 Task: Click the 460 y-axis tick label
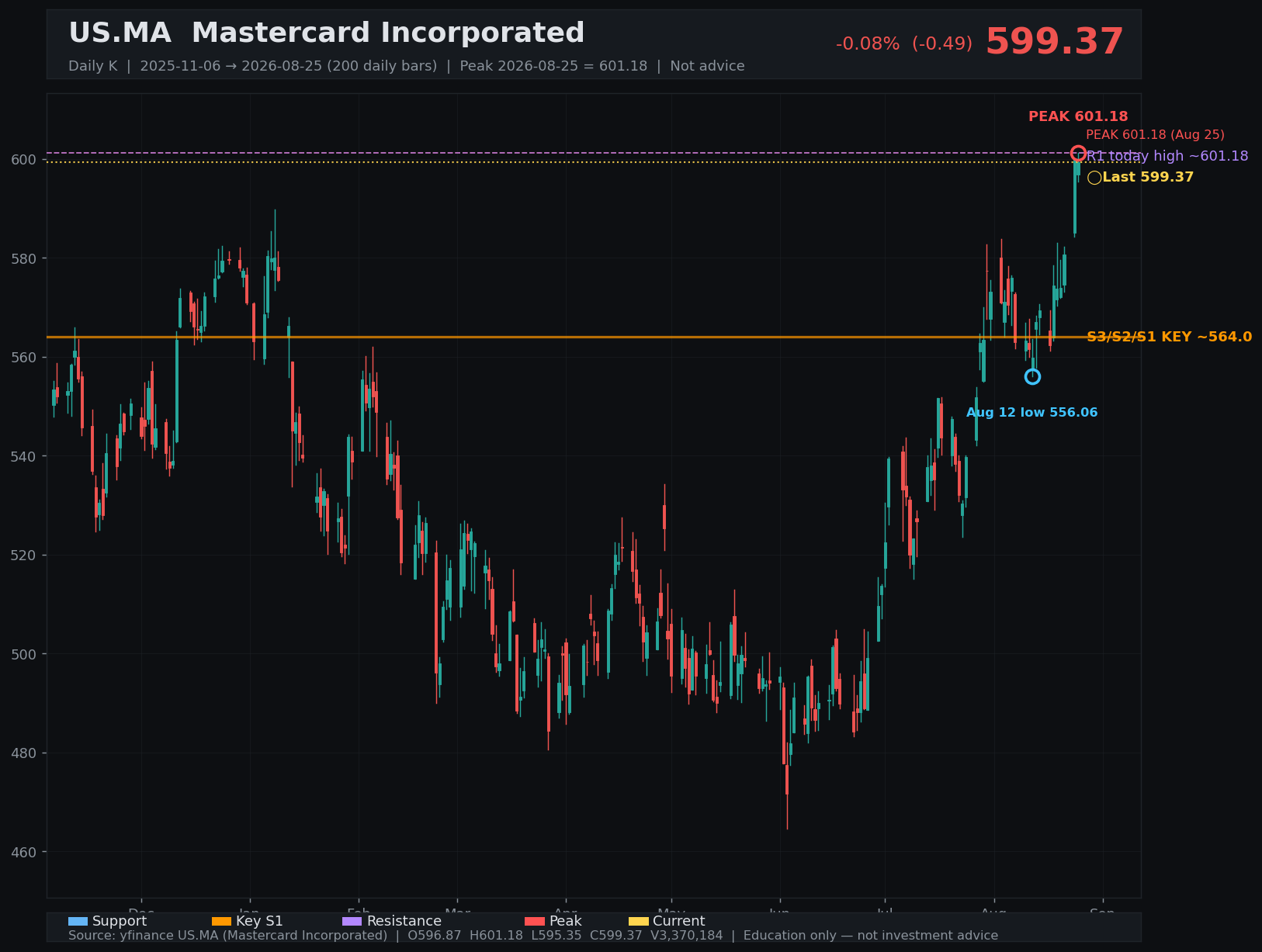[23, 852]
